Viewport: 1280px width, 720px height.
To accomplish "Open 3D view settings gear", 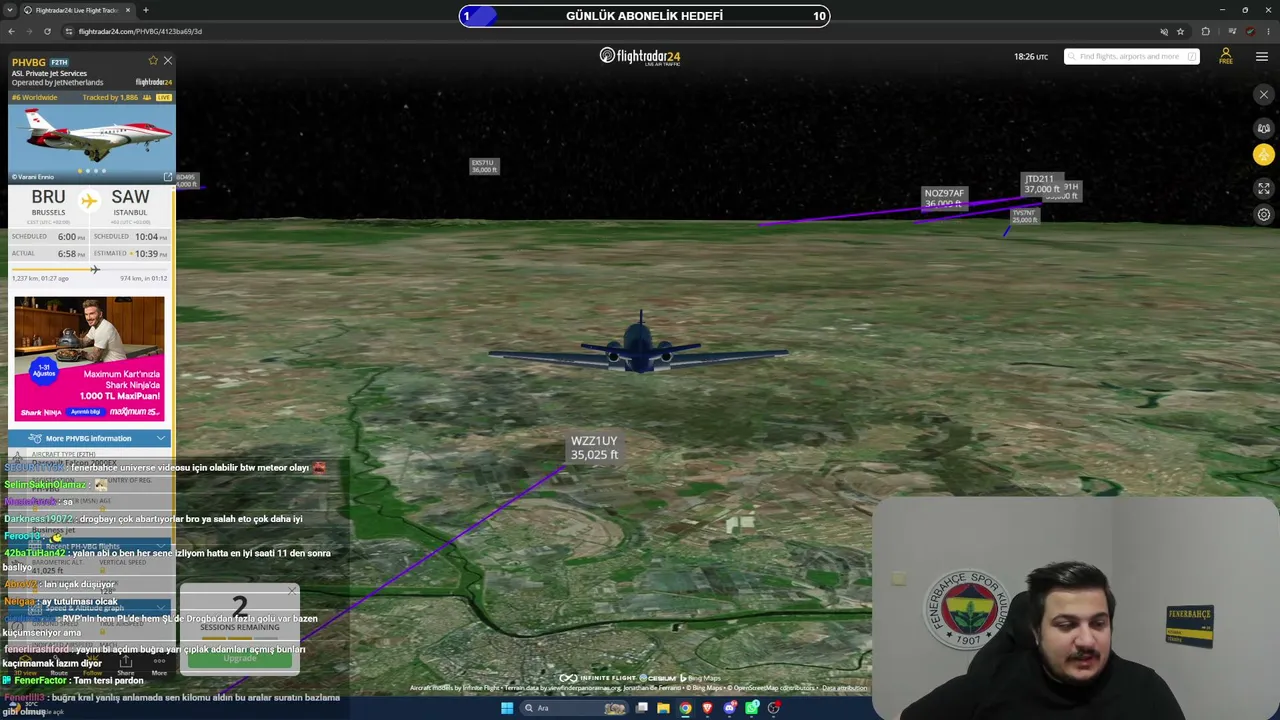I will [x=1264, y=214].
